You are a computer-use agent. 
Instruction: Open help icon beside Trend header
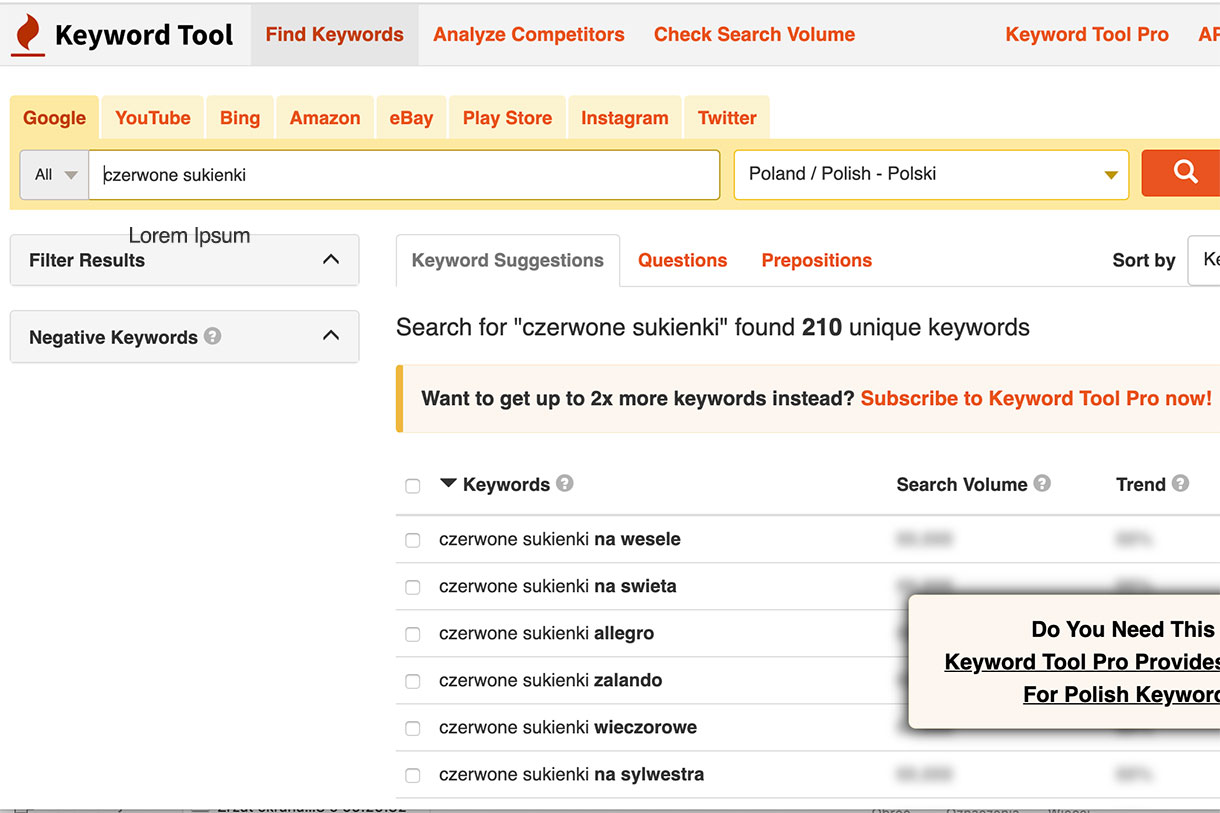(x=1180, y=483)
